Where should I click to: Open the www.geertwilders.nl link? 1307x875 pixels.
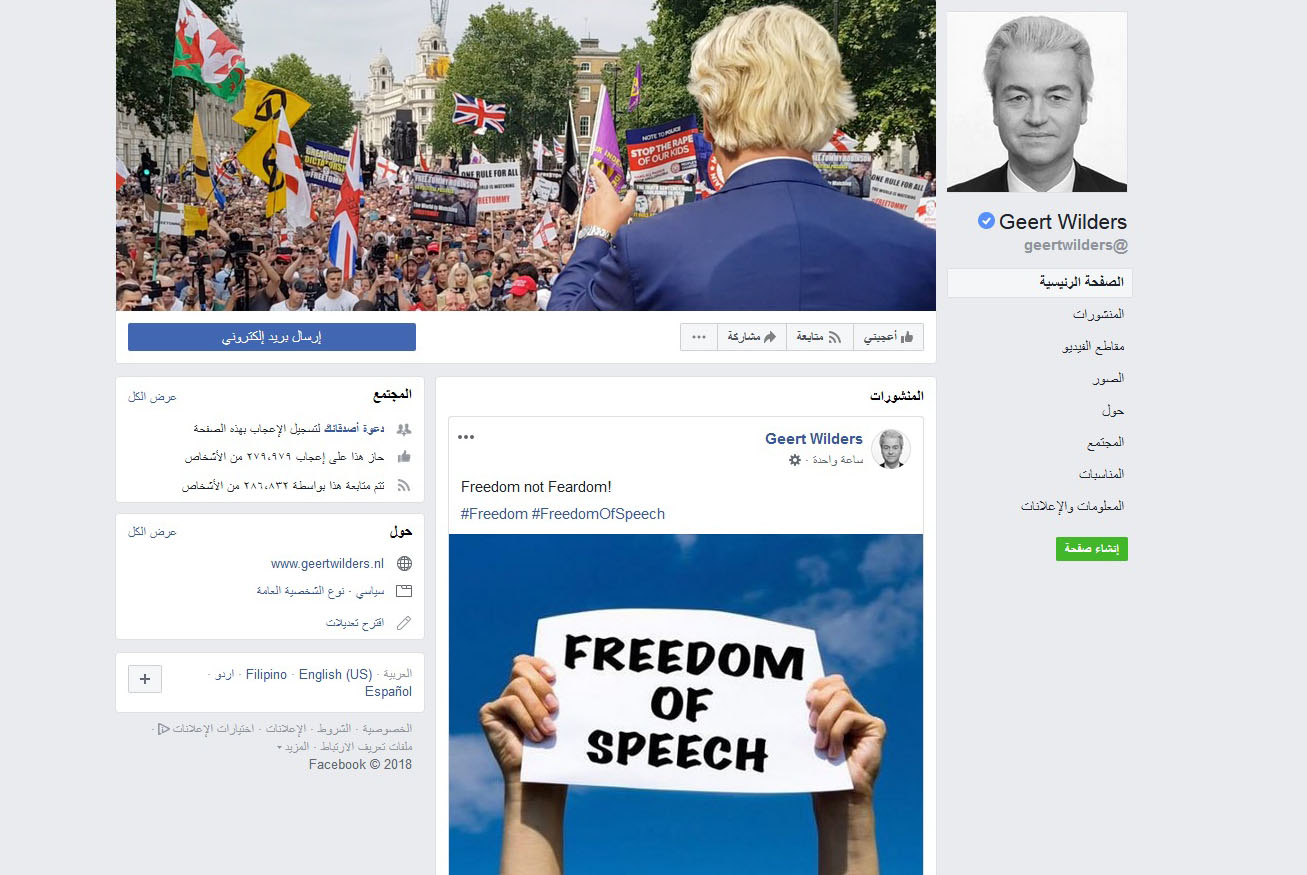tap(327, 563)
